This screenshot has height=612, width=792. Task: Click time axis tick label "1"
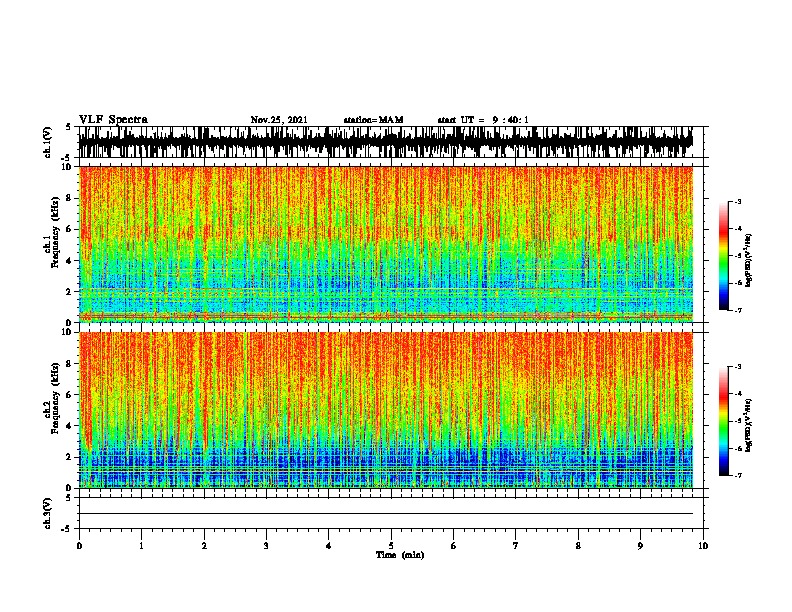pyautogui.click(x=141, y=545)
